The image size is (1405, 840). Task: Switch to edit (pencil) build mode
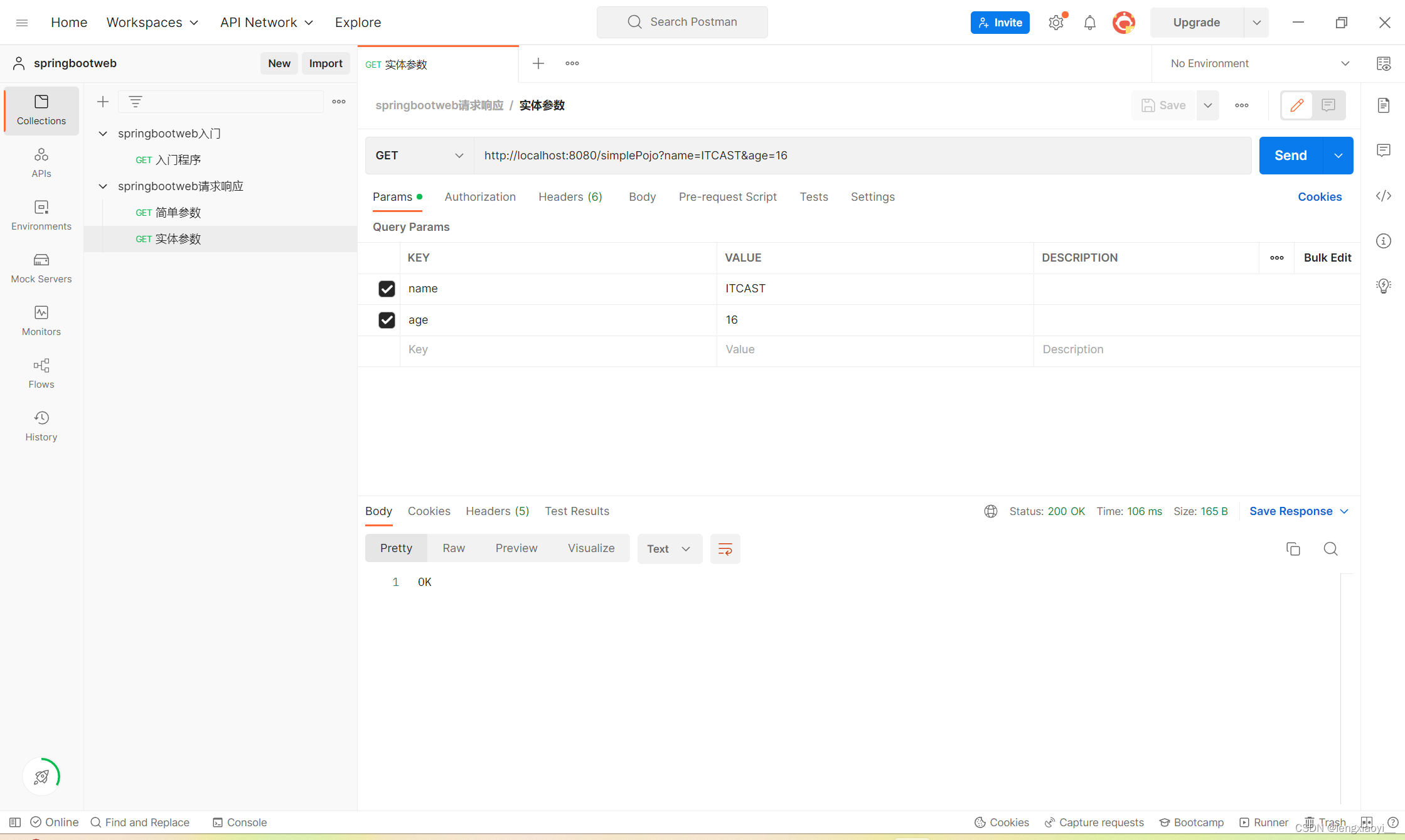point(1297,105)
